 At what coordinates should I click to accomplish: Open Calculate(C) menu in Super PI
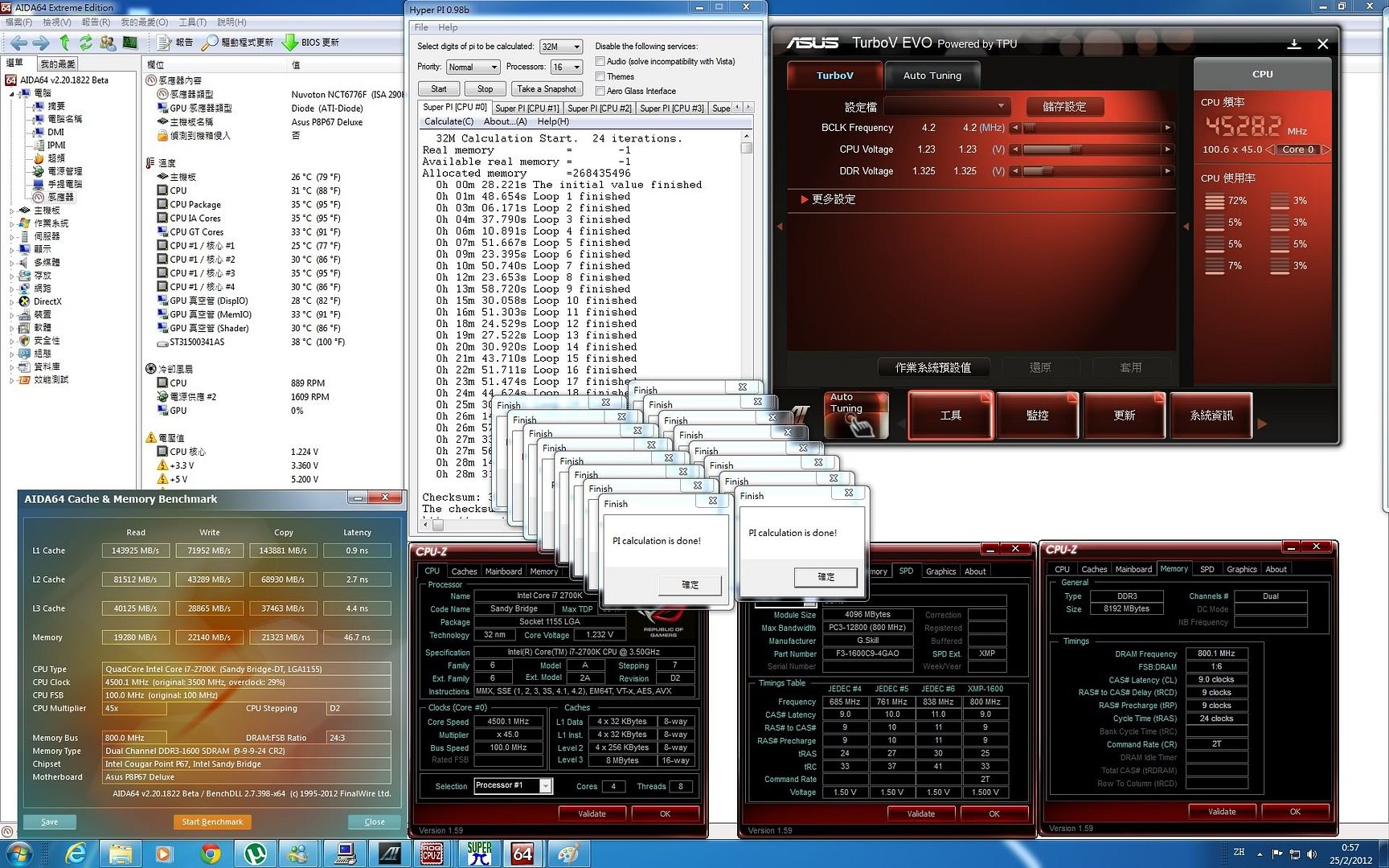tap(449, 121)
